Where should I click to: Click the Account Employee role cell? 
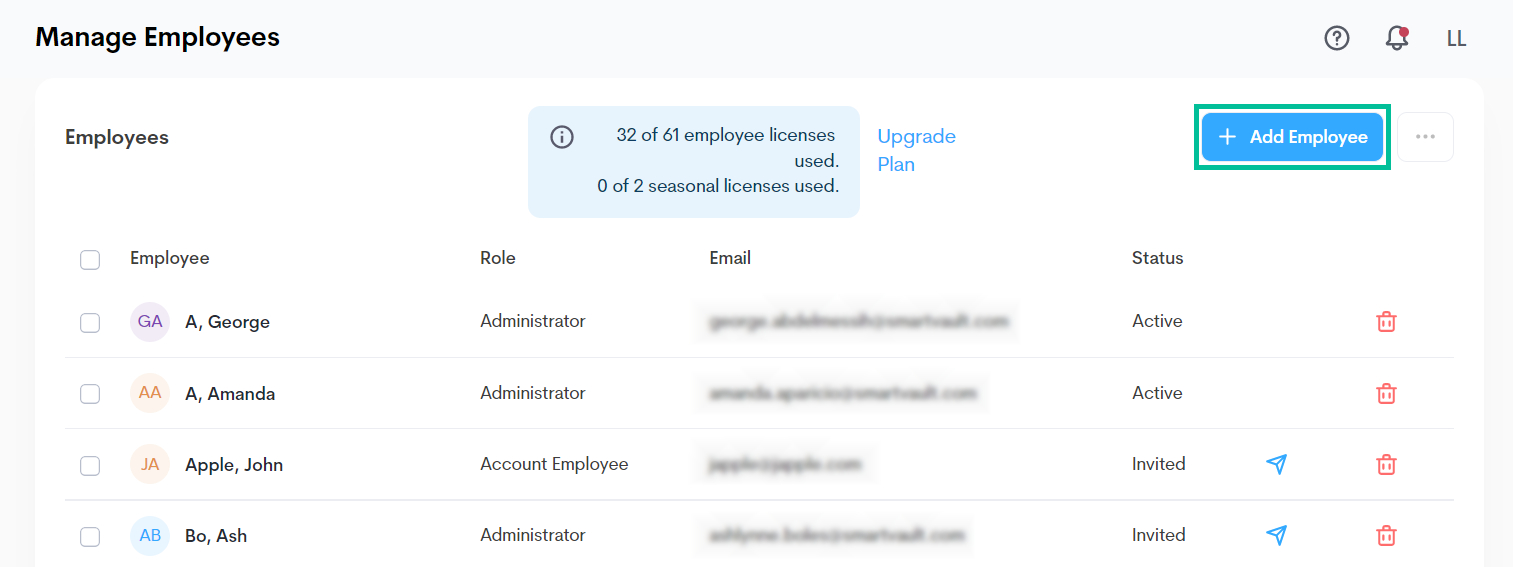point(554,464)
